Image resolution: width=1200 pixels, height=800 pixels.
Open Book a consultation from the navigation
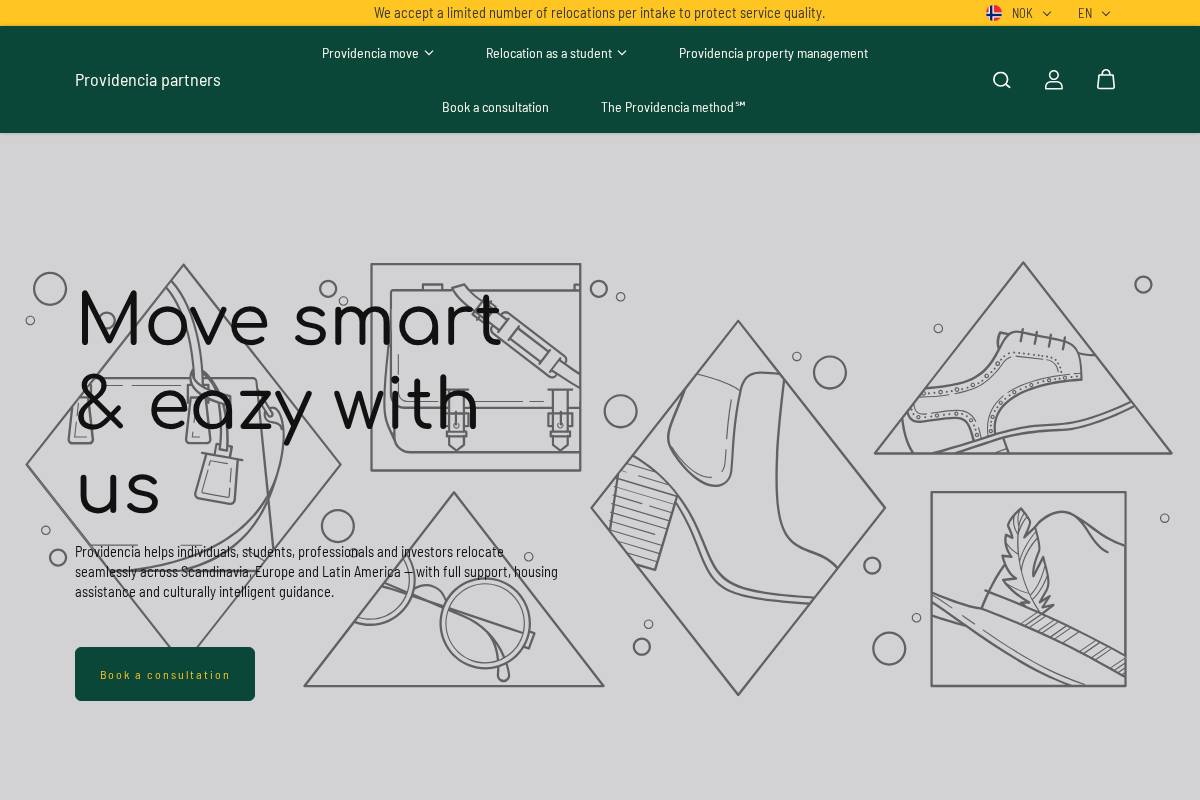[495, 107]
